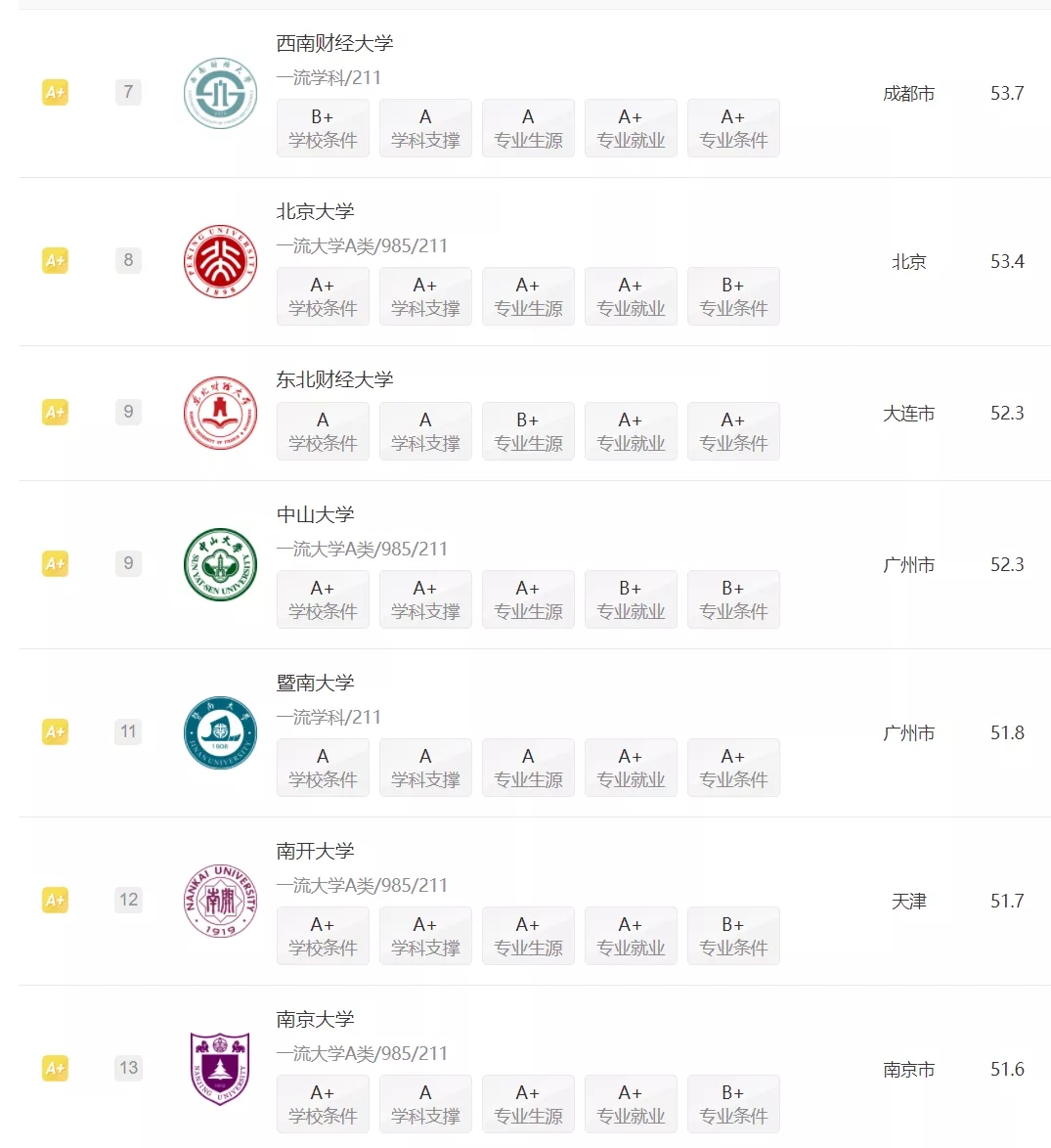1051x1148 pixels.
Task: Click the A+ badge beside rank 7
Action: (x=55, y=92)
